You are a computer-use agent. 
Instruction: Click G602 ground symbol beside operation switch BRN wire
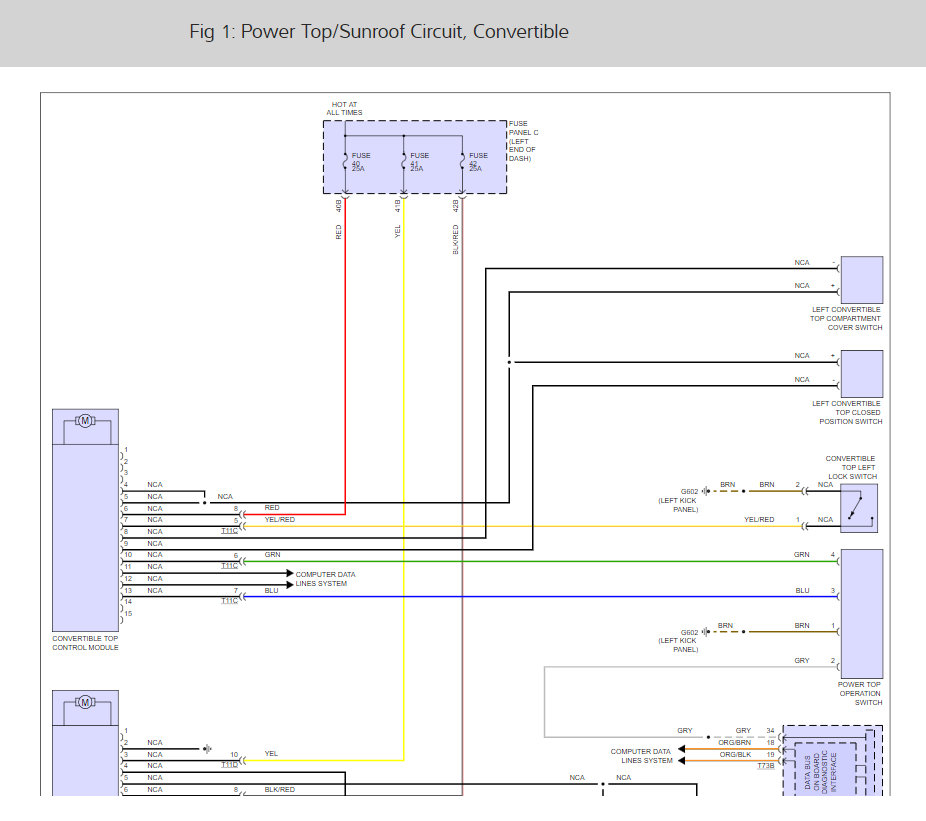point(706,631)
